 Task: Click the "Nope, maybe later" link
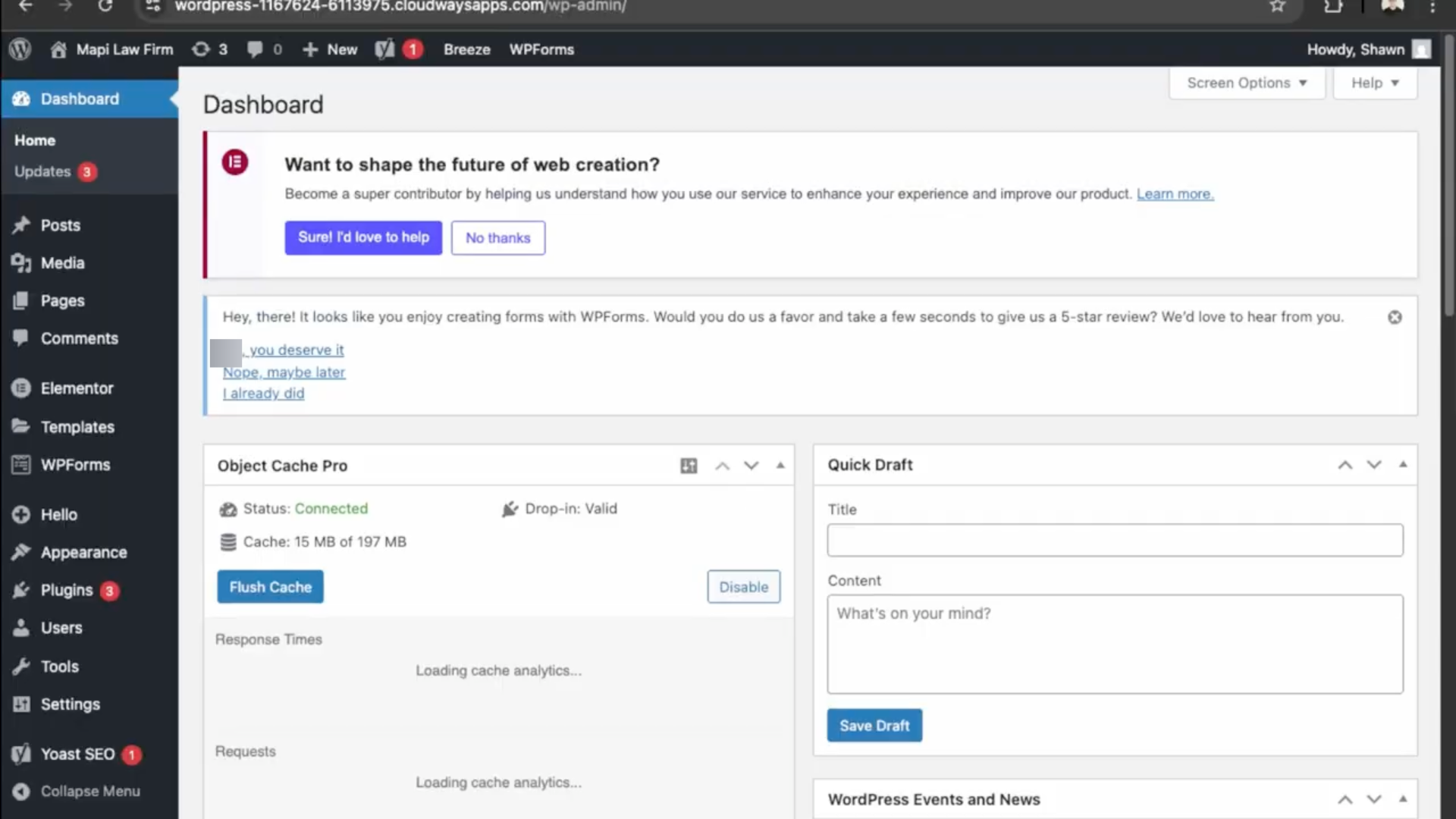point(284,372)
